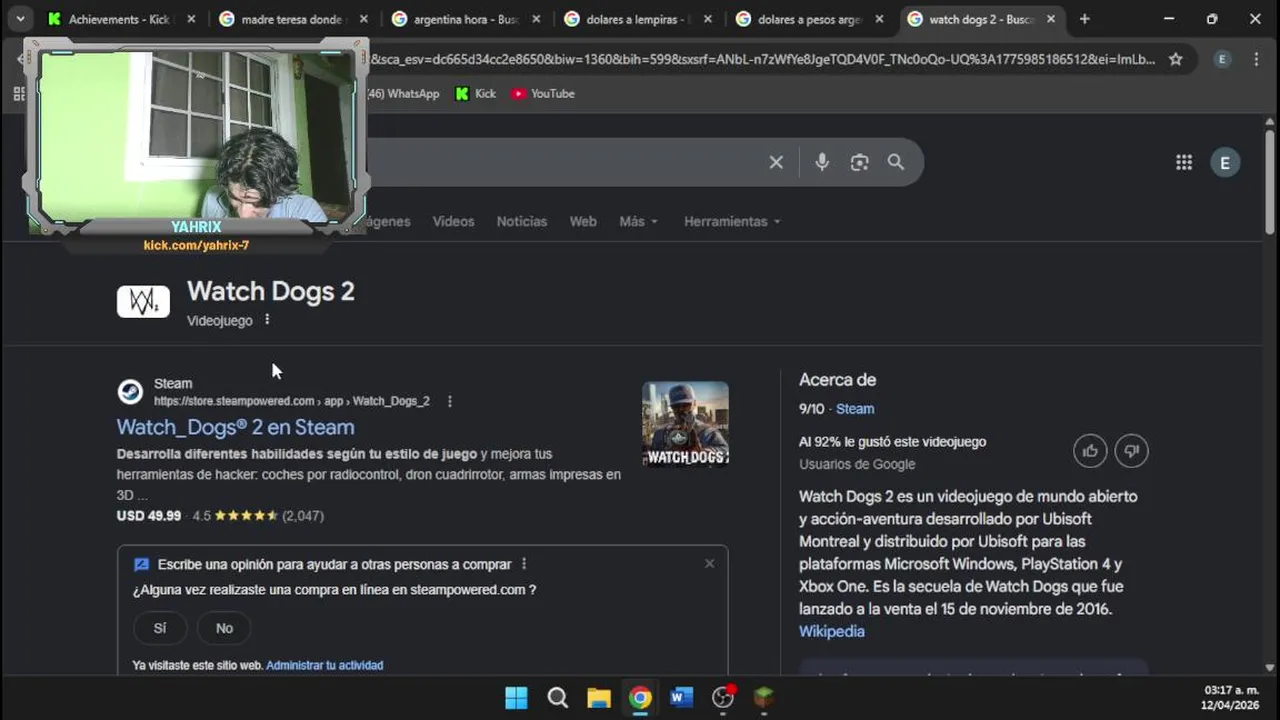Screen dimensions: 1280x720
Task: Click the Watch Dogs 2 logo thumbnail
Action: (x=143, y=301)
